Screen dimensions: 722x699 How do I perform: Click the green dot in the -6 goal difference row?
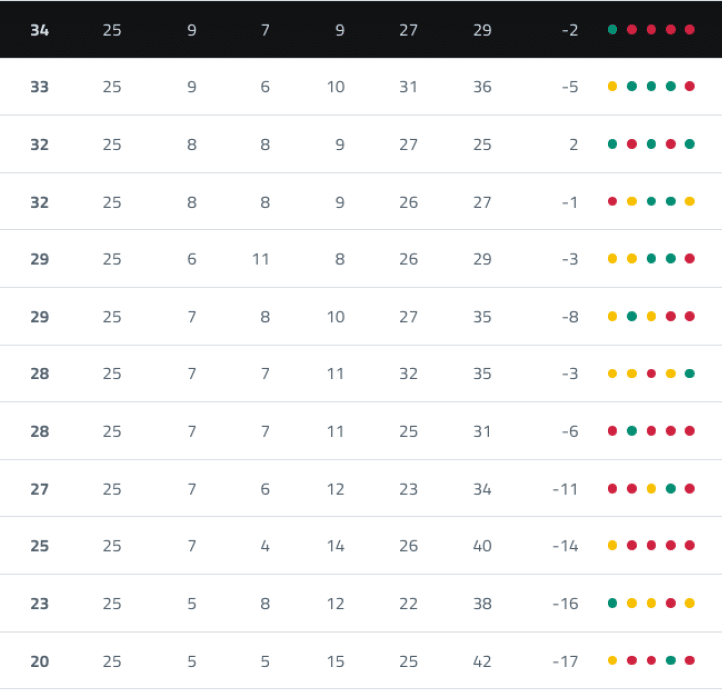(632, 432)
